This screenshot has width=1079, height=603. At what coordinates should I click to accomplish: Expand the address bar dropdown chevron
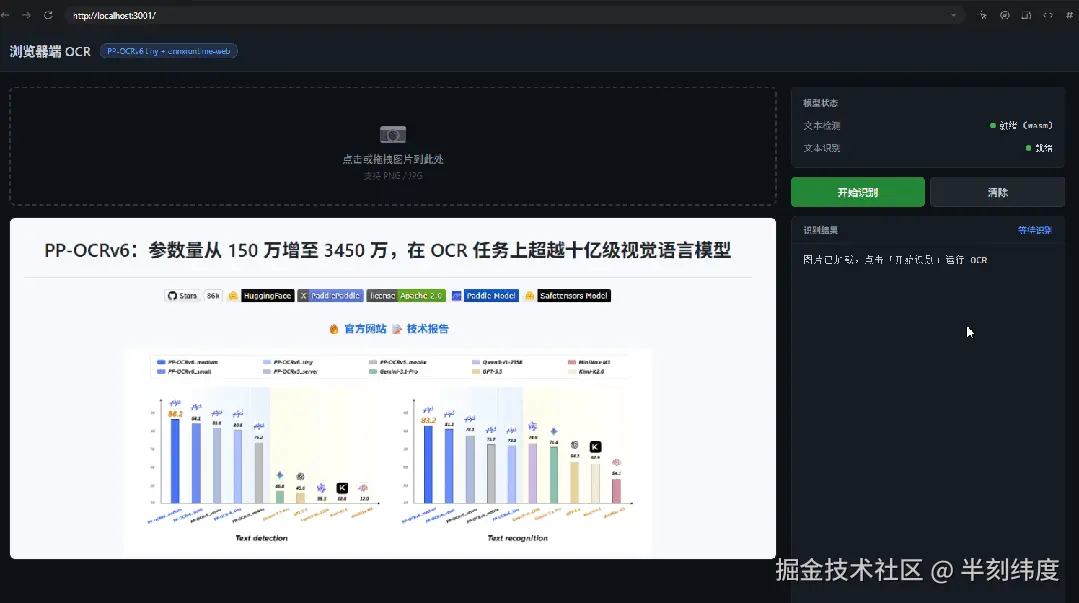(x=953, y=15)
